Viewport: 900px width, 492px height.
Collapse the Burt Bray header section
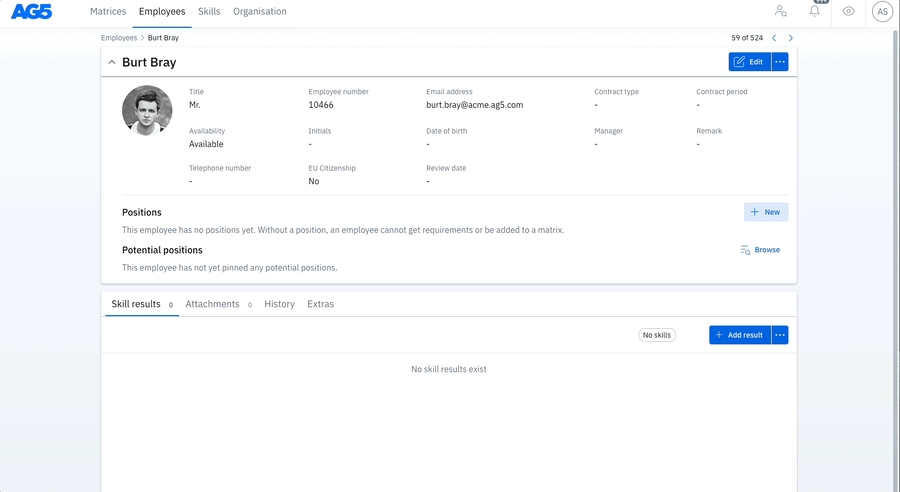click(111, 62)
